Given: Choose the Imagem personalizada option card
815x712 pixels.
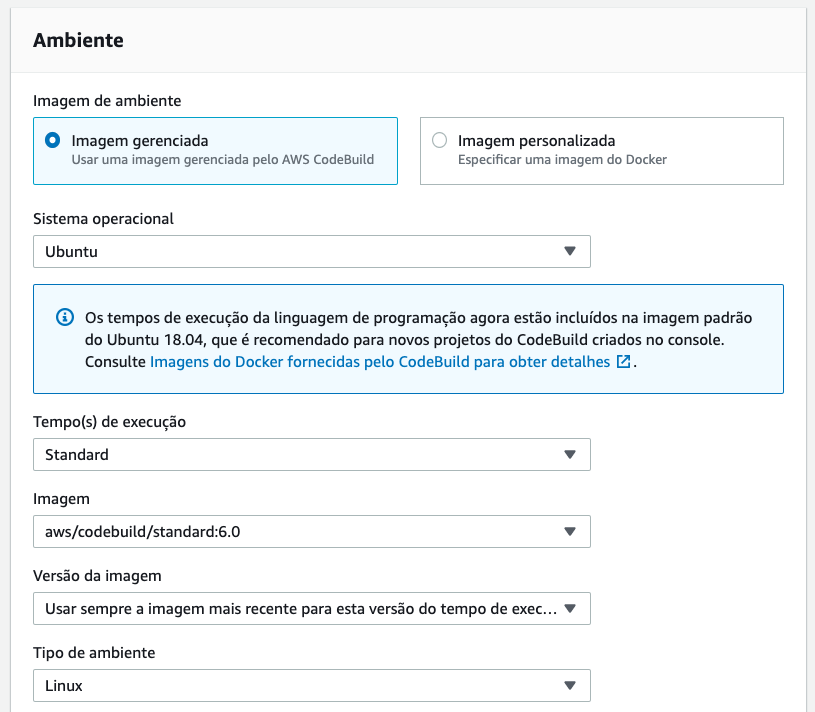Looking at the screenshot, I should [602, 151].
